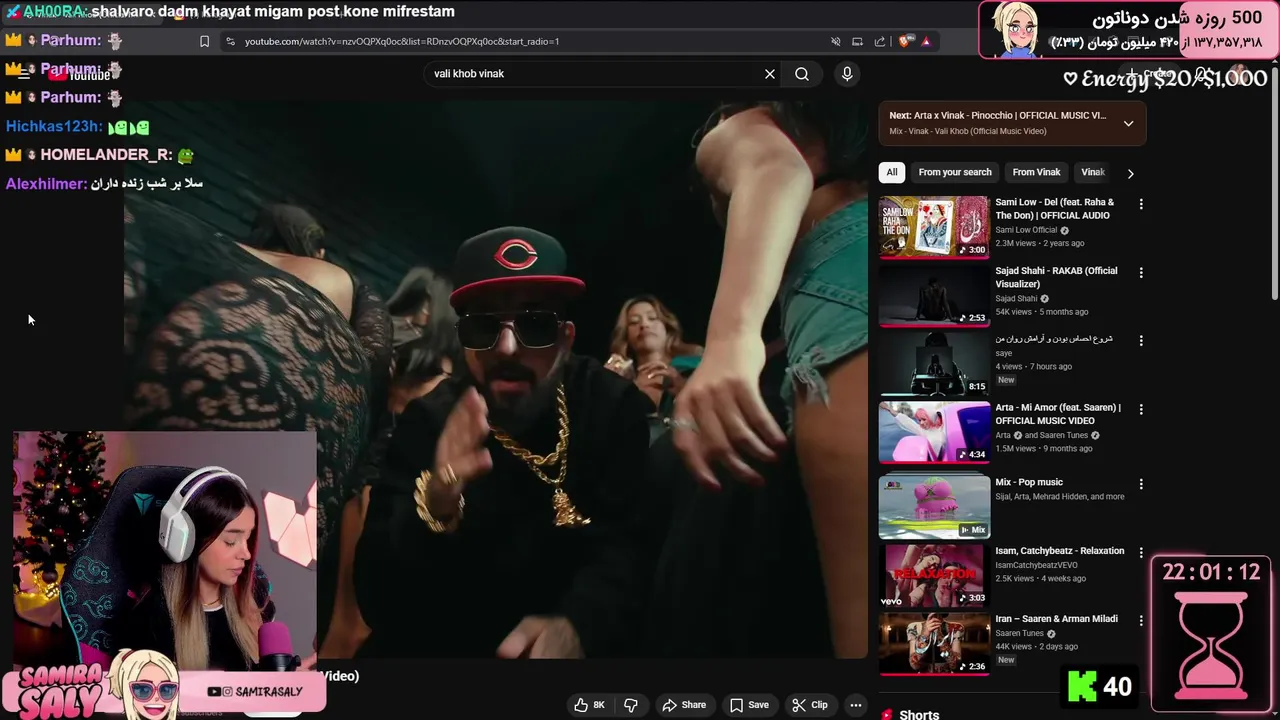Open options menu for Isam Relaxation video
Image resolution: width=1280 pixels, height=720 pixels.
coord(1141,552)
